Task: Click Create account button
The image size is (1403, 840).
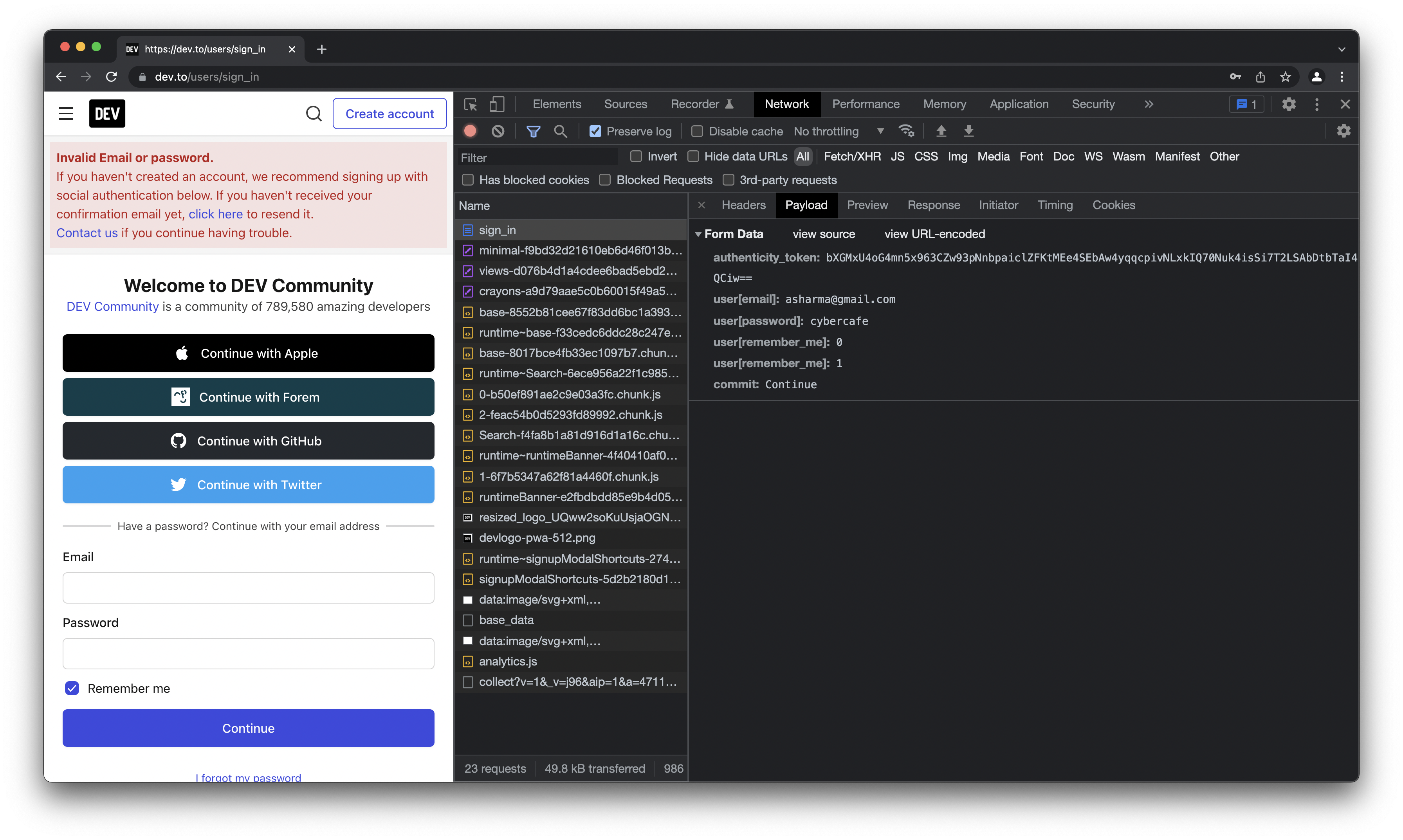Action: tap(390, 114)
